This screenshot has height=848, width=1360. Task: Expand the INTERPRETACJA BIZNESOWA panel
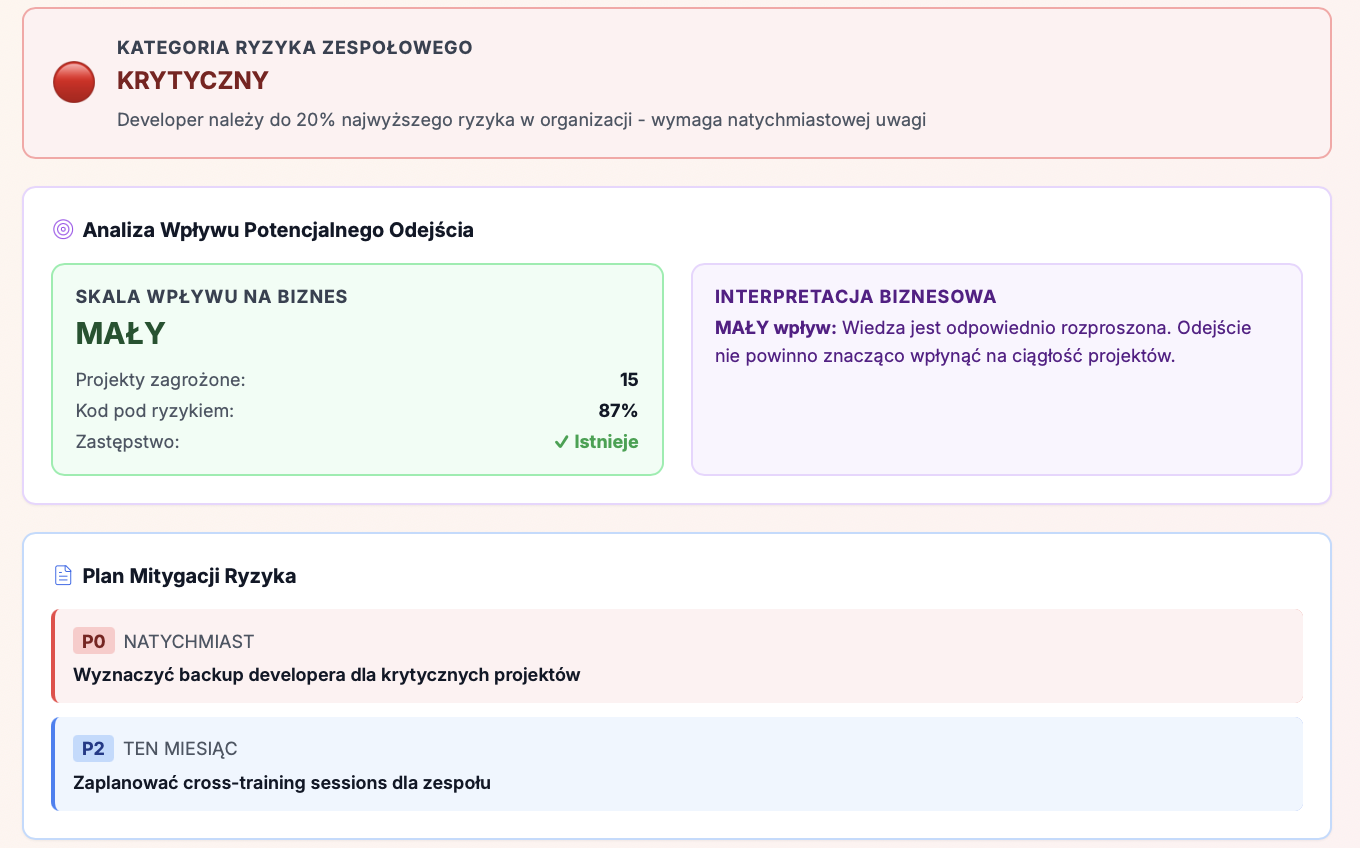coord(996,369)
